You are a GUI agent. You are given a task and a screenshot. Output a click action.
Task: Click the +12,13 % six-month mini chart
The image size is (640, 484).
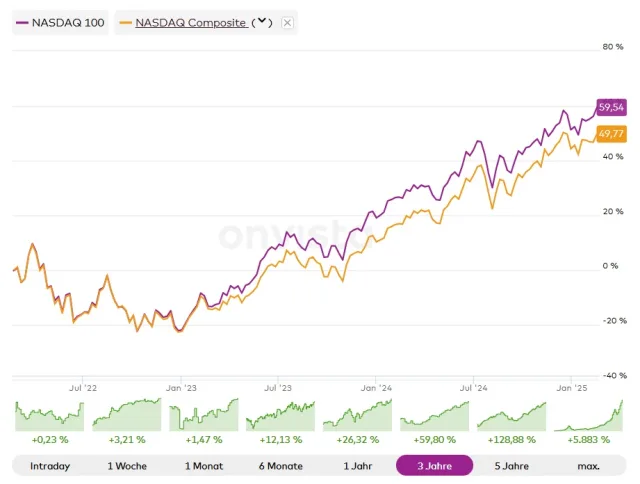tap(280, 415)
